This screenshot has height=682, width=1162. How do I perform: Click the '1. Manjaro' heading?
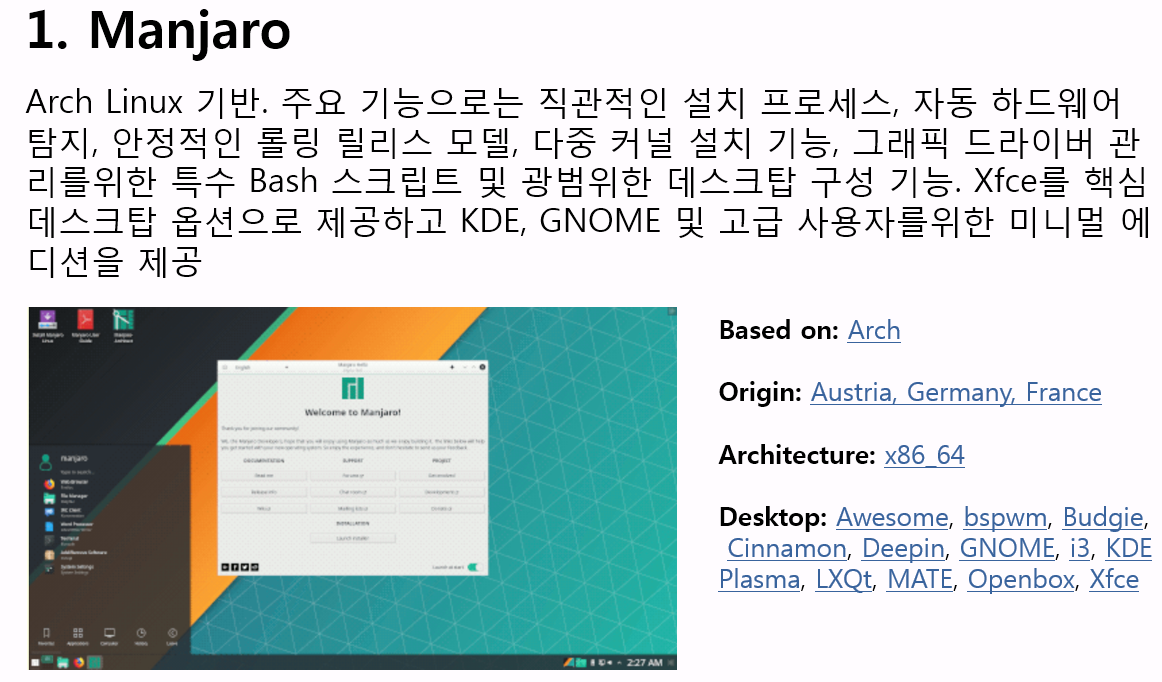[x=158, y=31]
